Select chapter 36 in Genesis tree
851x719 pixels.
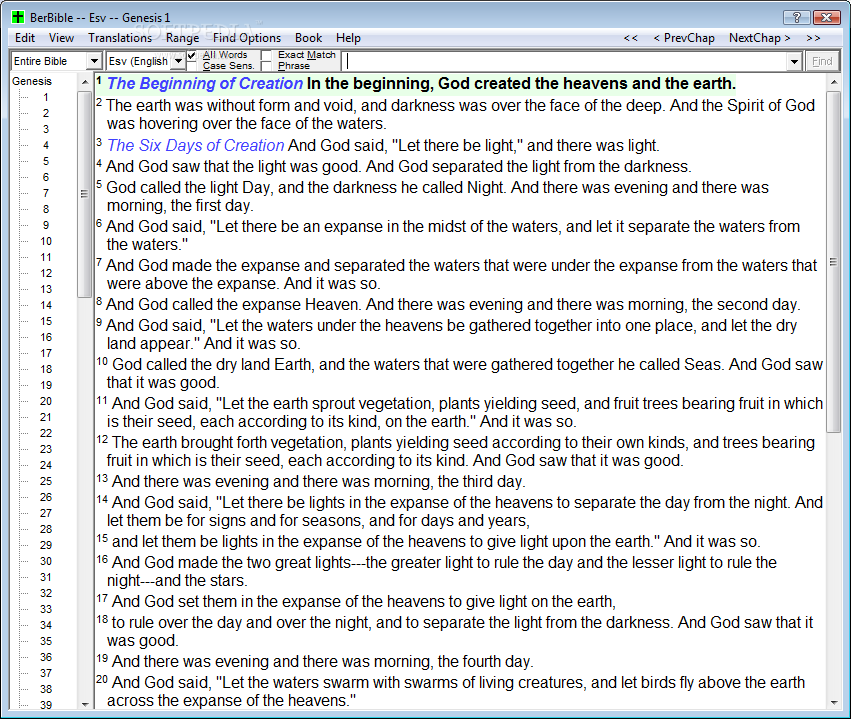pyautogui.click(x=46, y=657)
